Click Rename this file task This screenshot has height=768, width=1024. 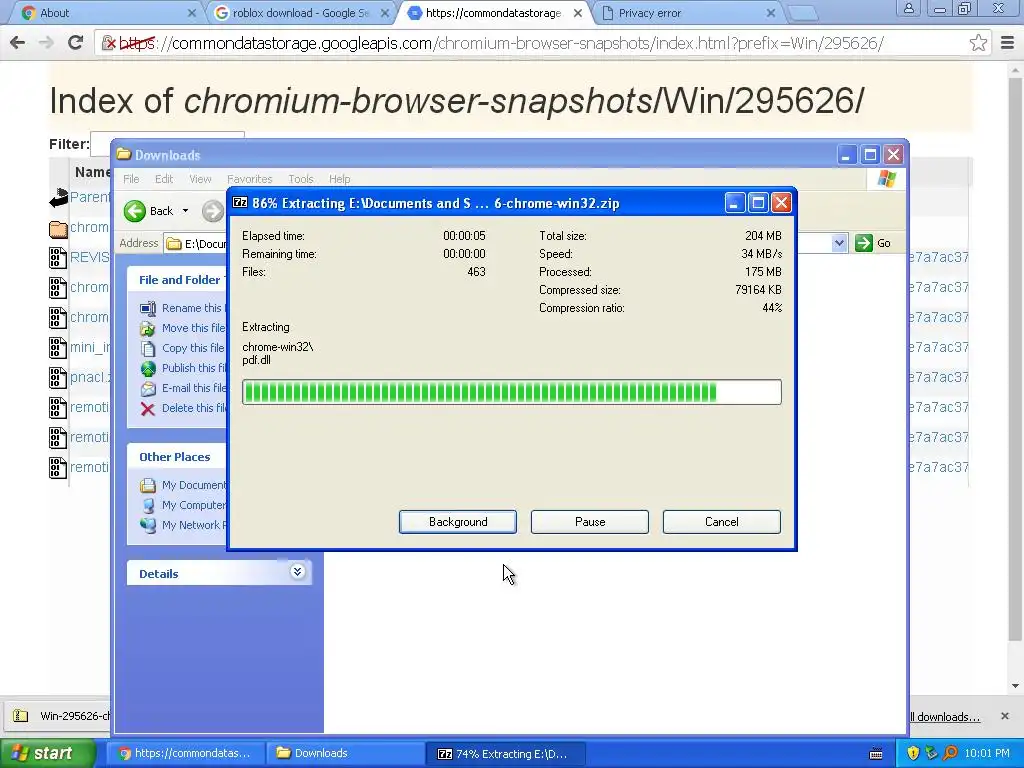click(191, 308)
